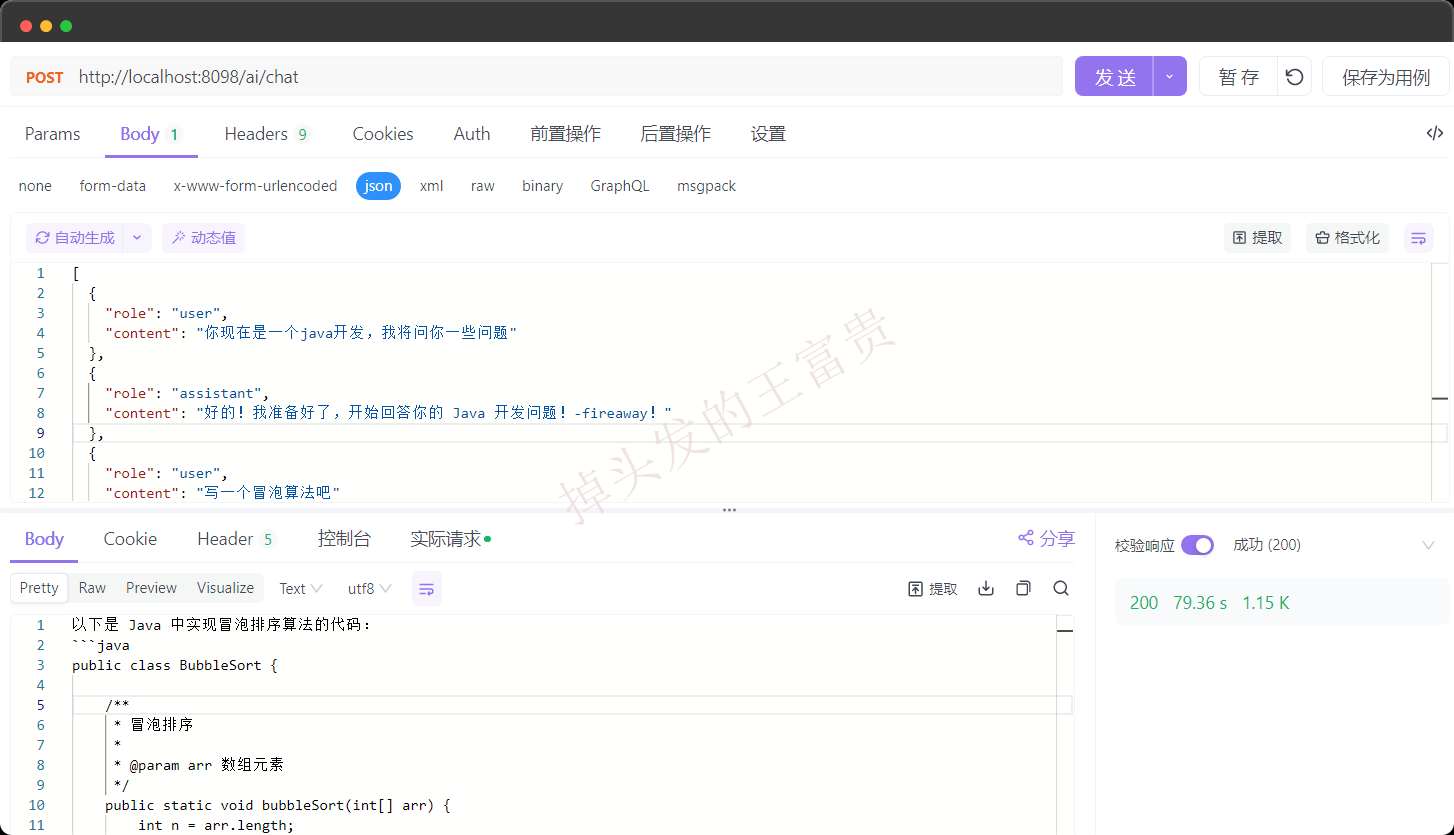Screen dimensions: 1454x835
Task: Click the panel divider handle dots
Action: click(729, 510)
